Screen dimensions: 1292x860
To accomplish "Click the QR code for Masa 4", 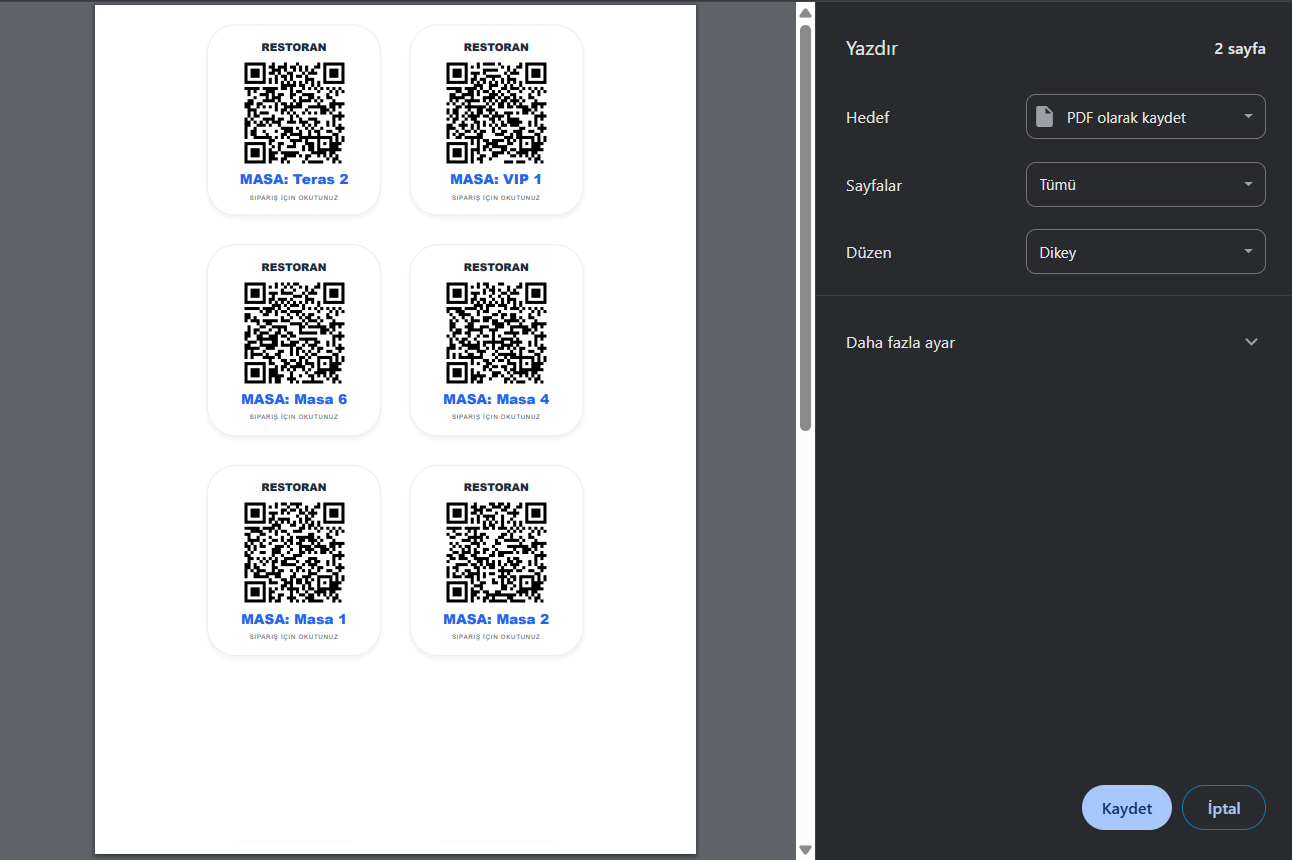I will [496, 333].
